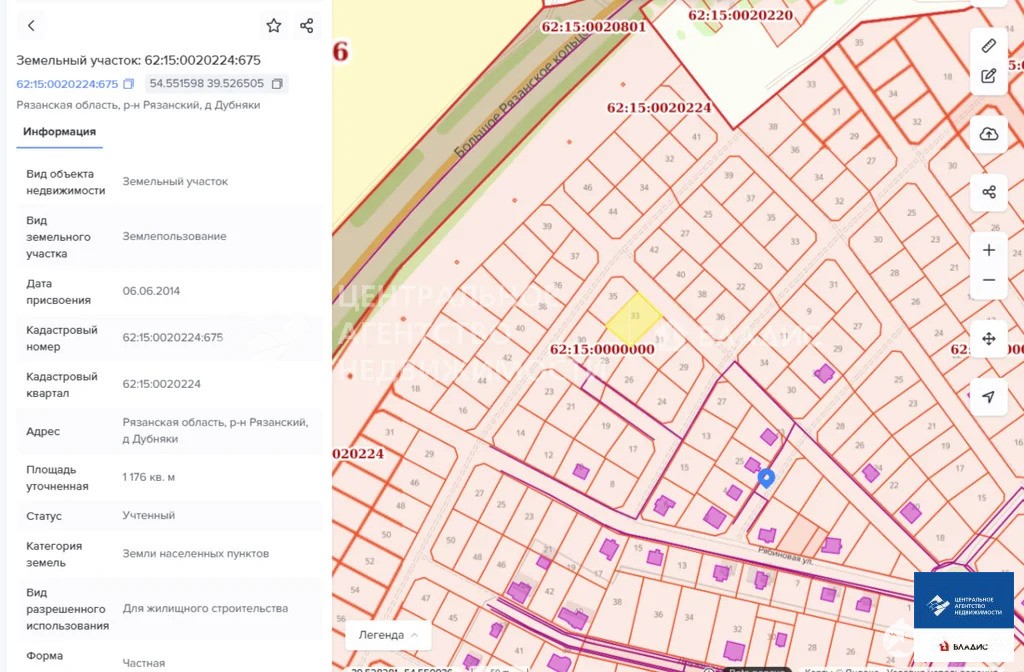The image size is (1024, 672).
Task: Copy cadastral number 62:15:0020224:675
Action: pos(129,84)
